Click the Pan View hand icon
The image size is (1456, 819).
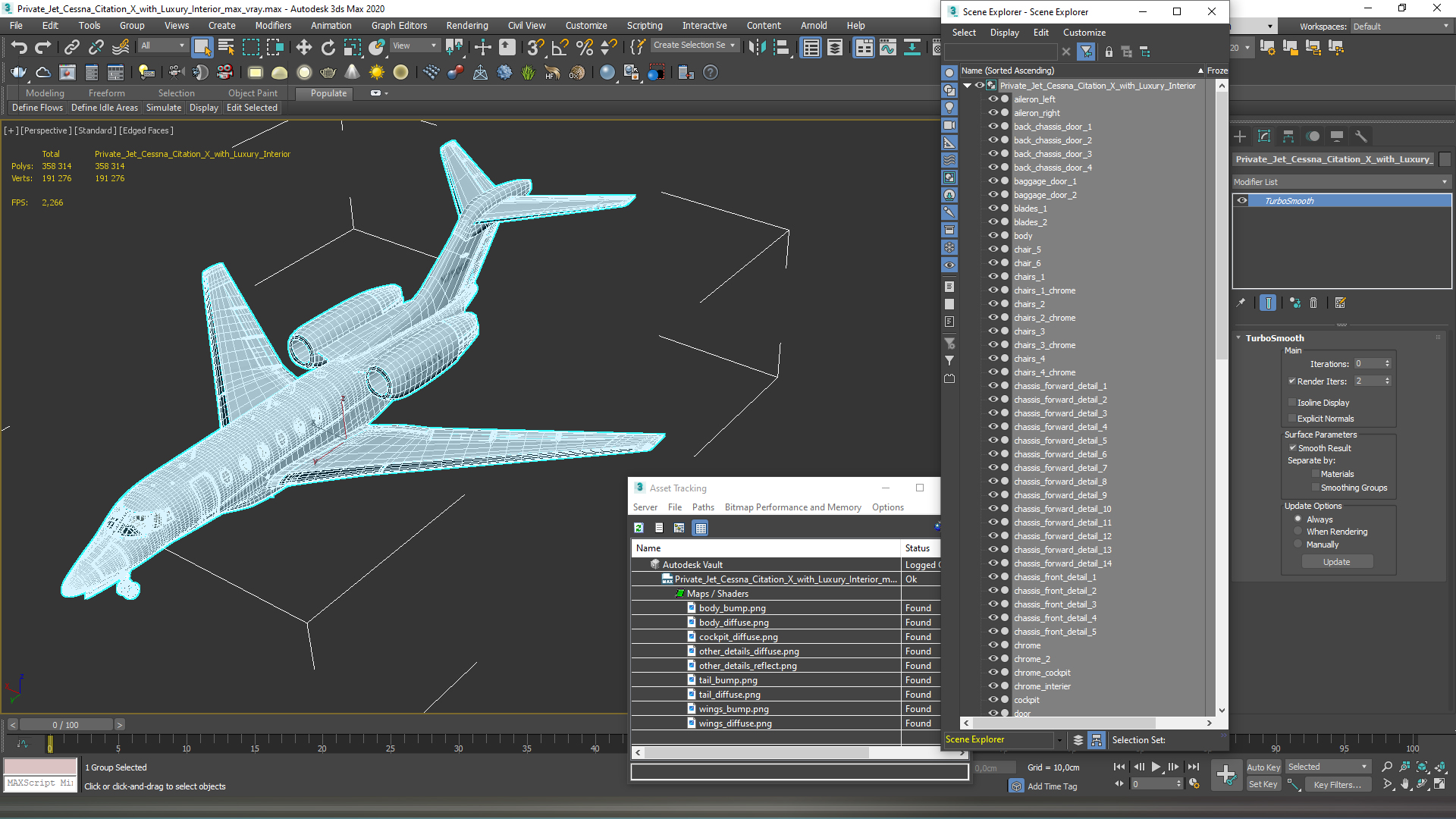click(x=1404, y=784)
